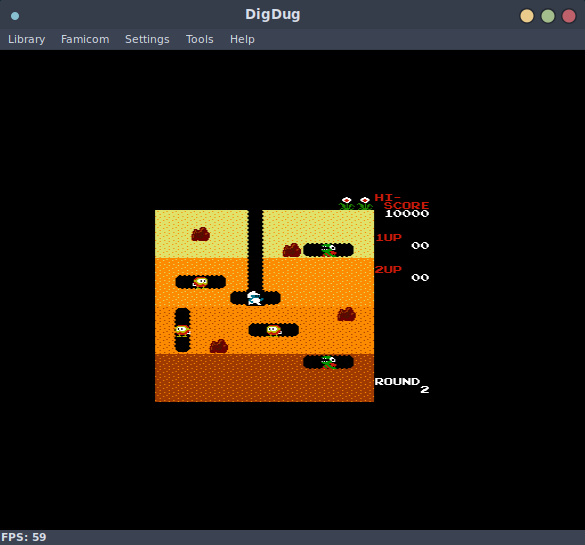Image resolution: width=585 pixels, height=545 pixels.
Task: Click the 1UP label
Action: click(x=388, y=238)
